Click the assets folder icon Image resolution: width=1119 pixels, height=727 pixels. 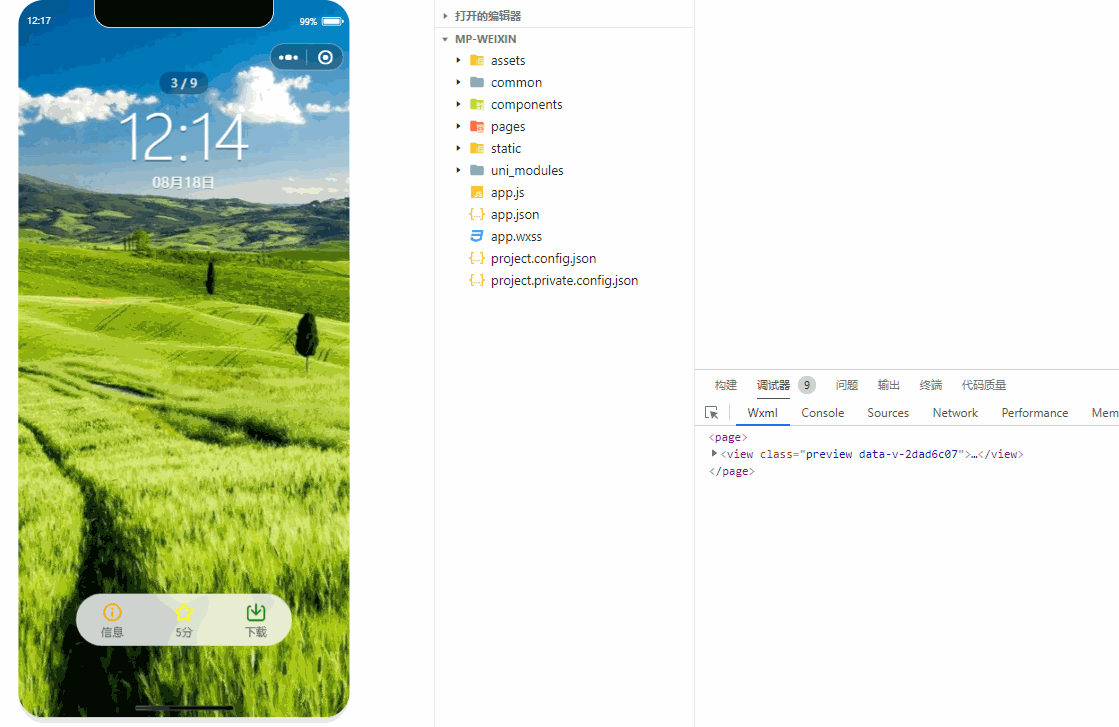click(477, 61)
